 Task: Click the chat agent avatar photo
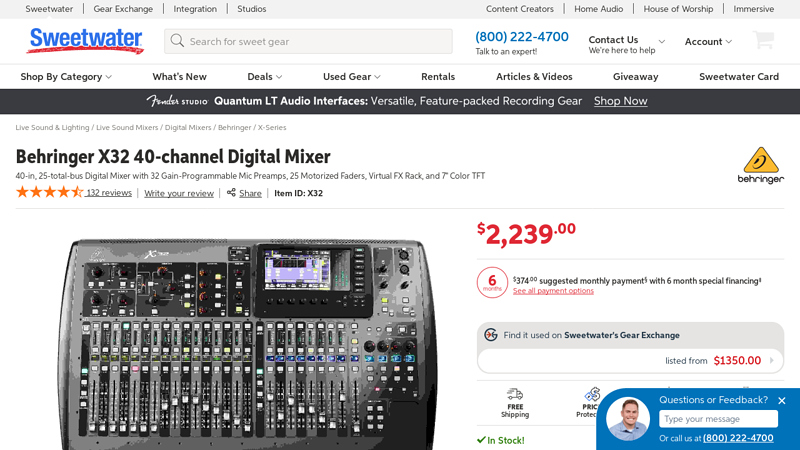click(628, 419)
